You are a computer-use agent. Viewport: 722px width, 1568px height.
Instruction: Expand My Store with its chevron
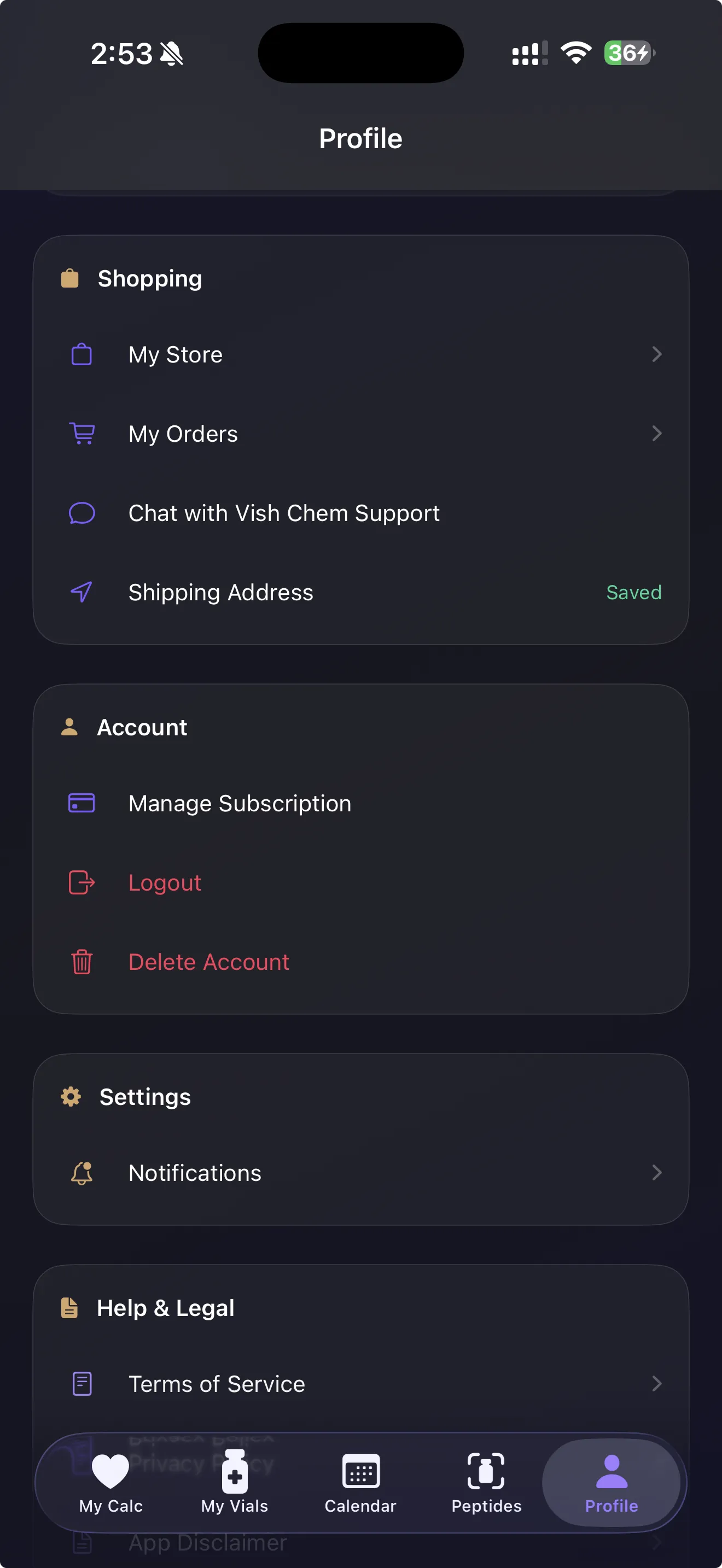[656, 354]
